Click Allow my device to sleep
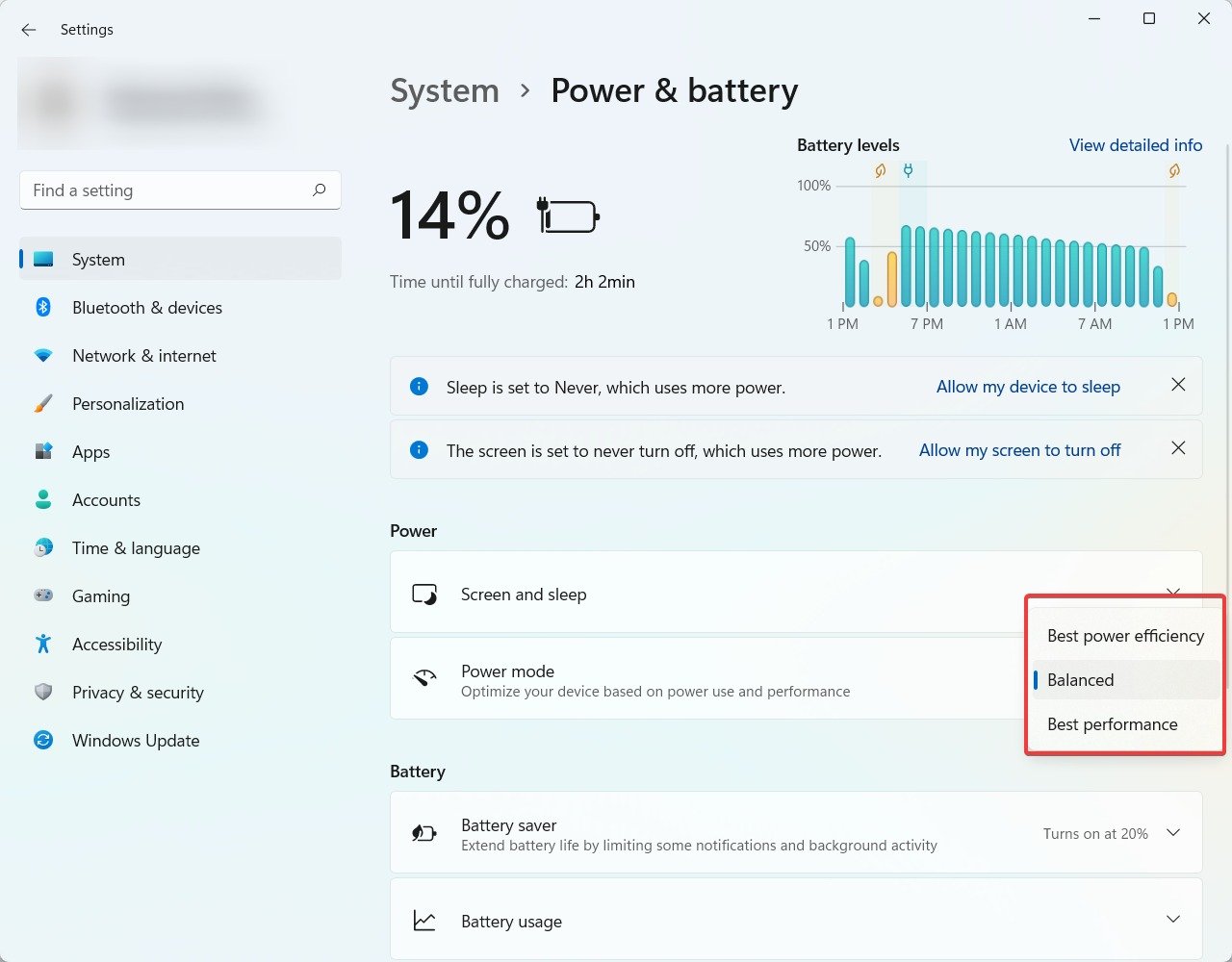 (x=1028, y=387)
